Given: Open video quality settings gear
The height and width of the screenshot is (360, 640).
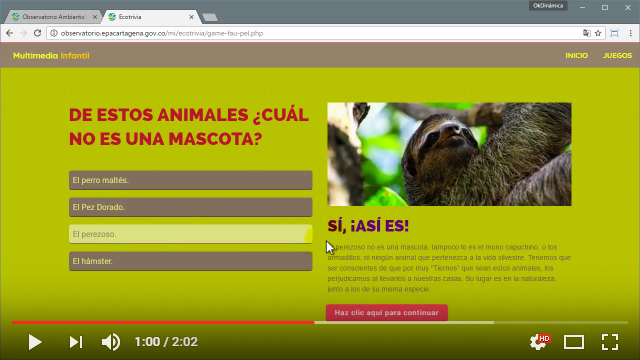Looking at the screenshot, I should [539, 342].
